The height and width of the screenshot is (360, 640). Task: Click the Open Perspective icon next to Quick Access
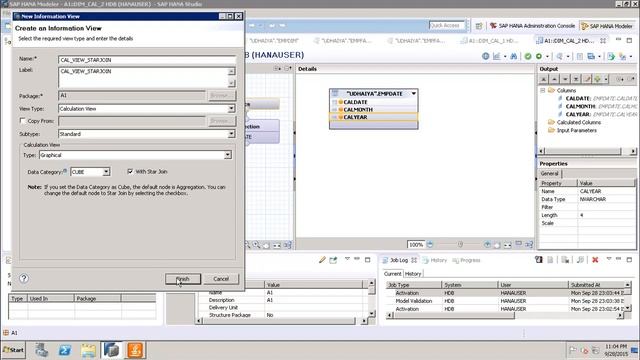(x=479, y=26)
